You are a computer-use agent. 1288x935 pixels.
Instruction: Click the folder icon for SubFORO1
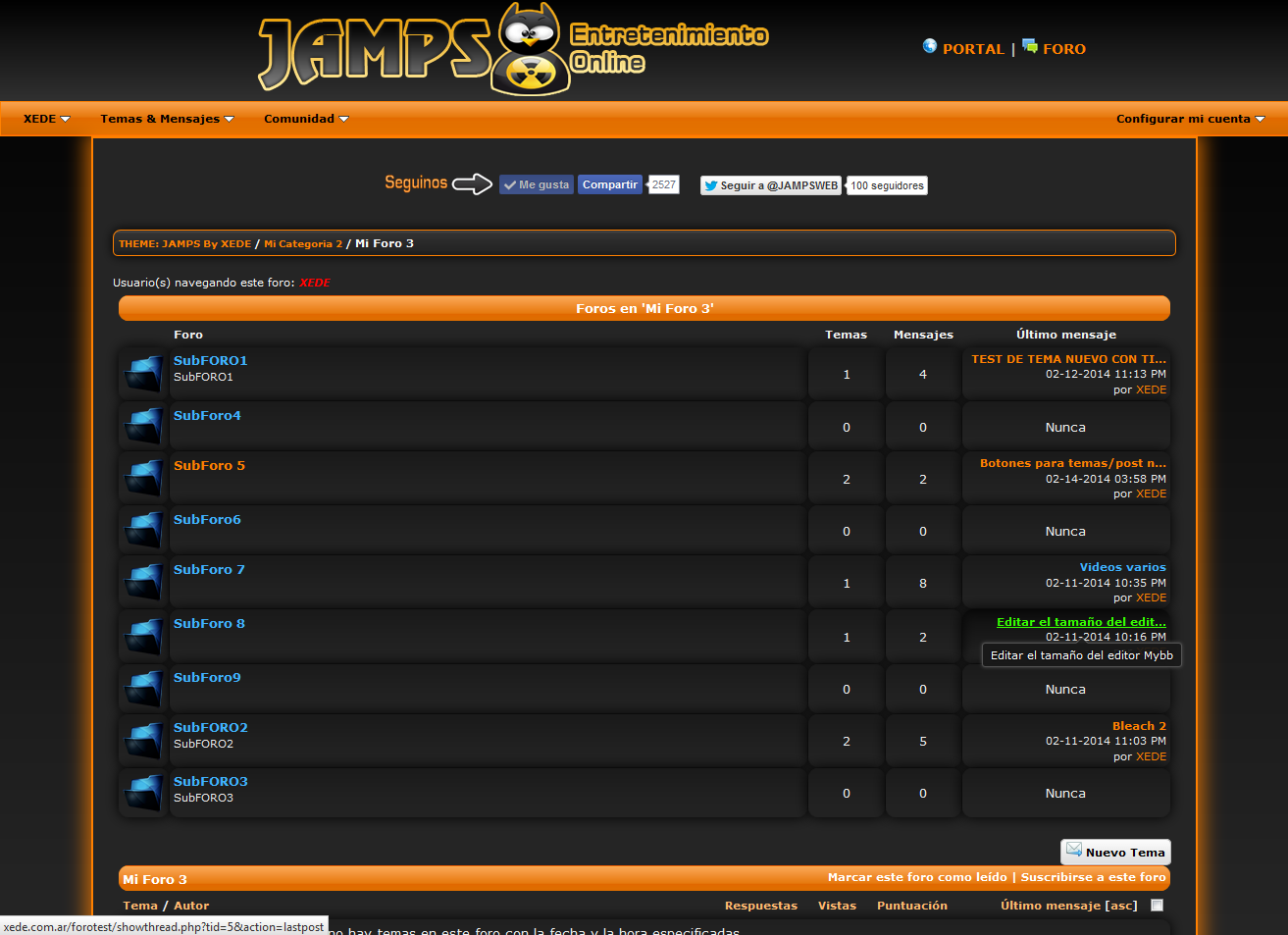point(143,374)
